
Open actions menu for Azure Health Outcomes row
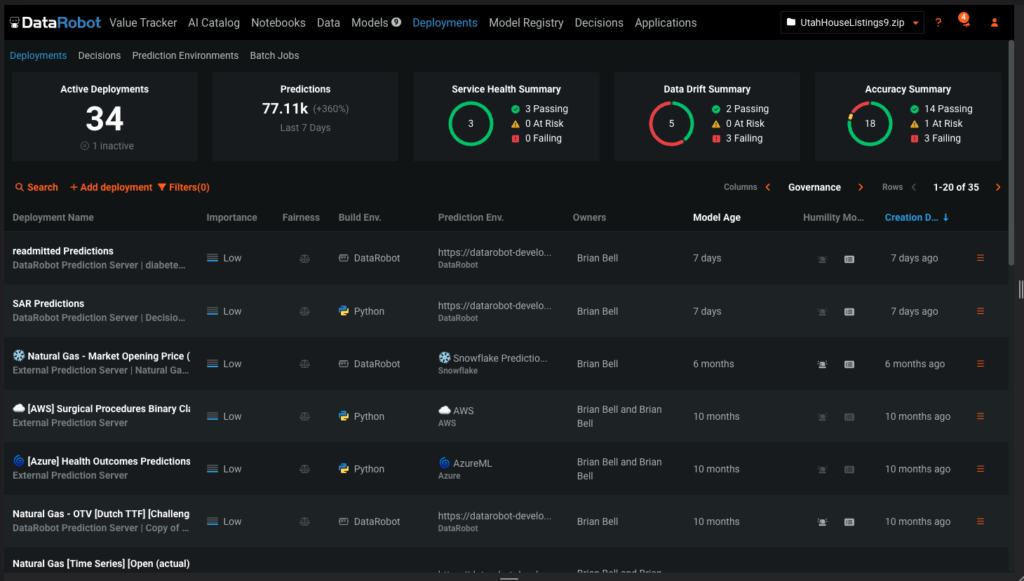pyautogui.click(x=980, y=469)
